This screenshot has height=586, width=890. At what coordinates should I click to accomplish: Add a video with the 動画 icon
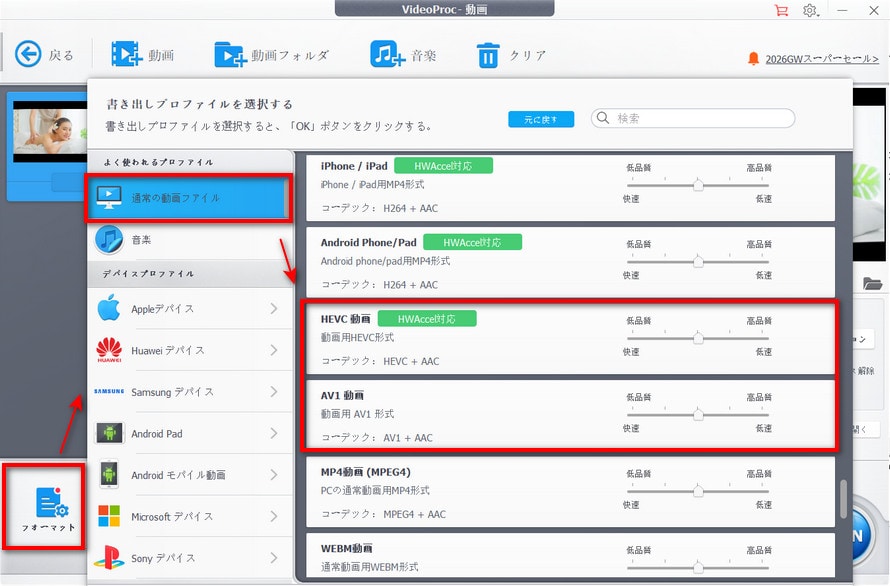pos(126,55)
